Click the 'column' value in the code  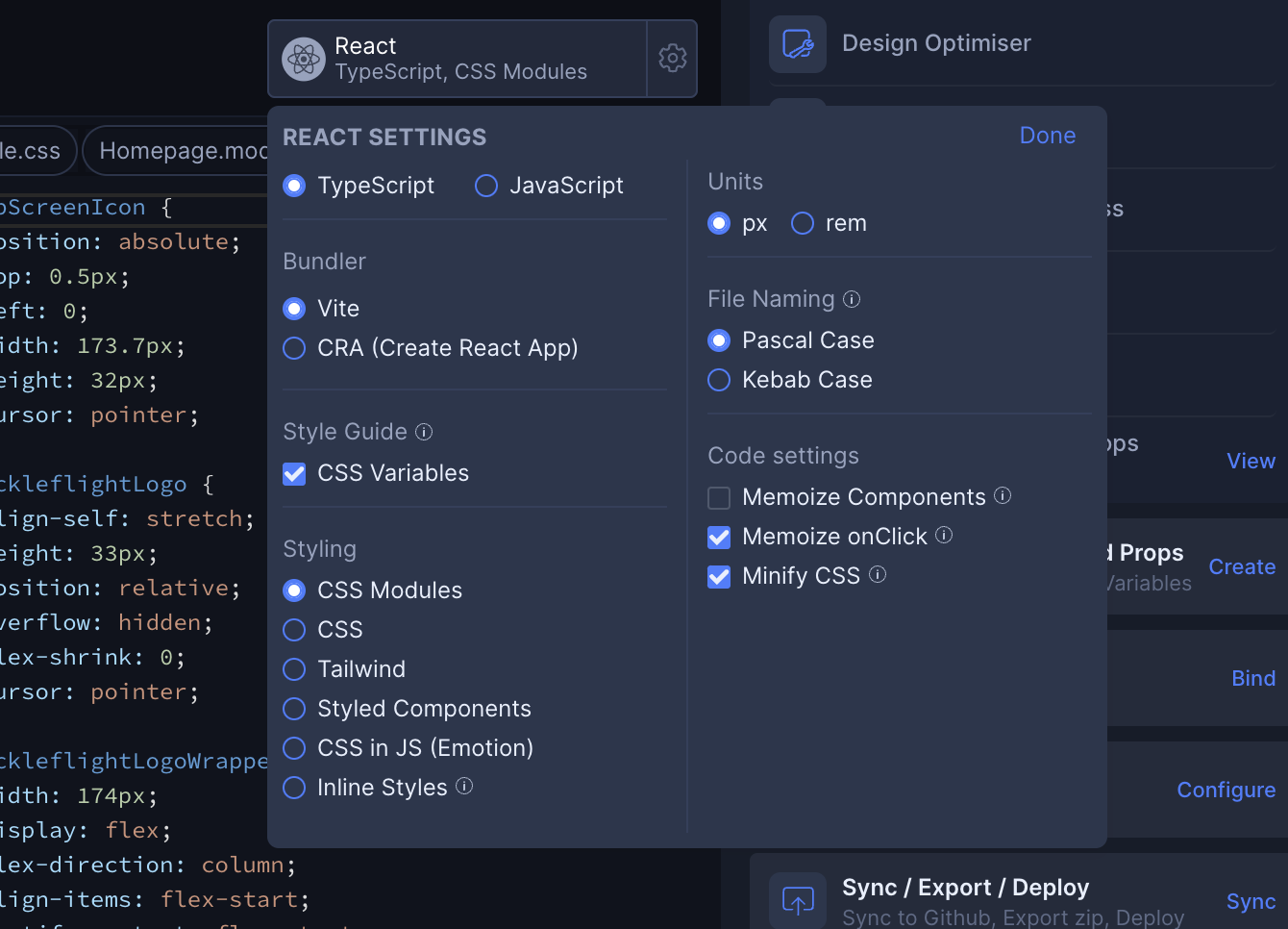point(242,865)
